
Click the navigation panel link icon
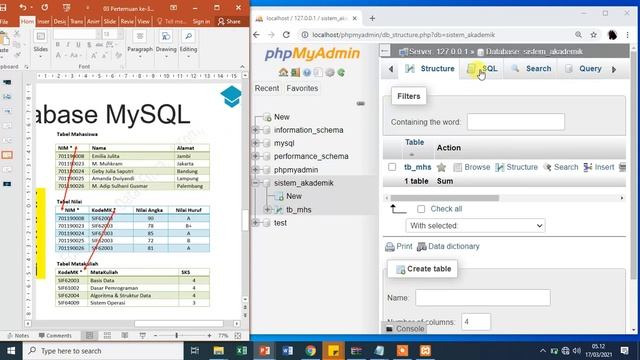tap(360, 103)
